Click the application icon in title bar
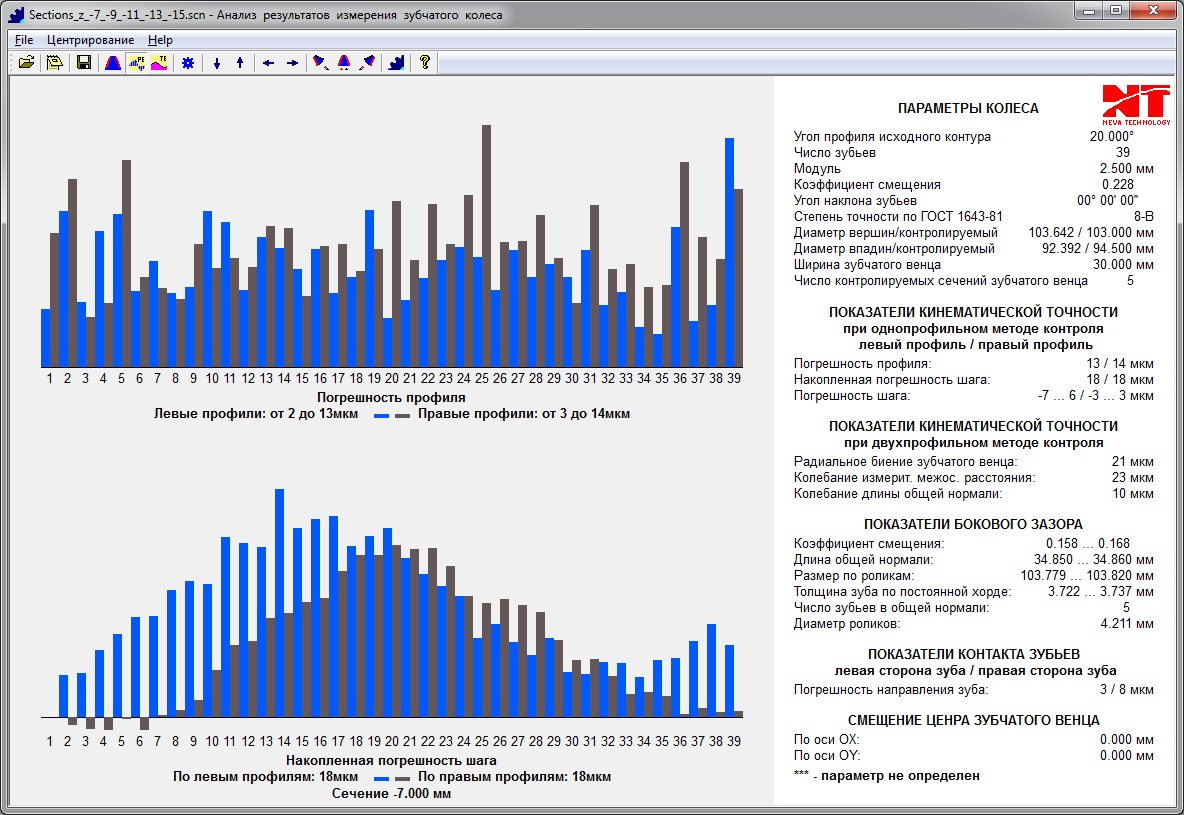This screenshot has width=1184, height=815. (16, 14)
